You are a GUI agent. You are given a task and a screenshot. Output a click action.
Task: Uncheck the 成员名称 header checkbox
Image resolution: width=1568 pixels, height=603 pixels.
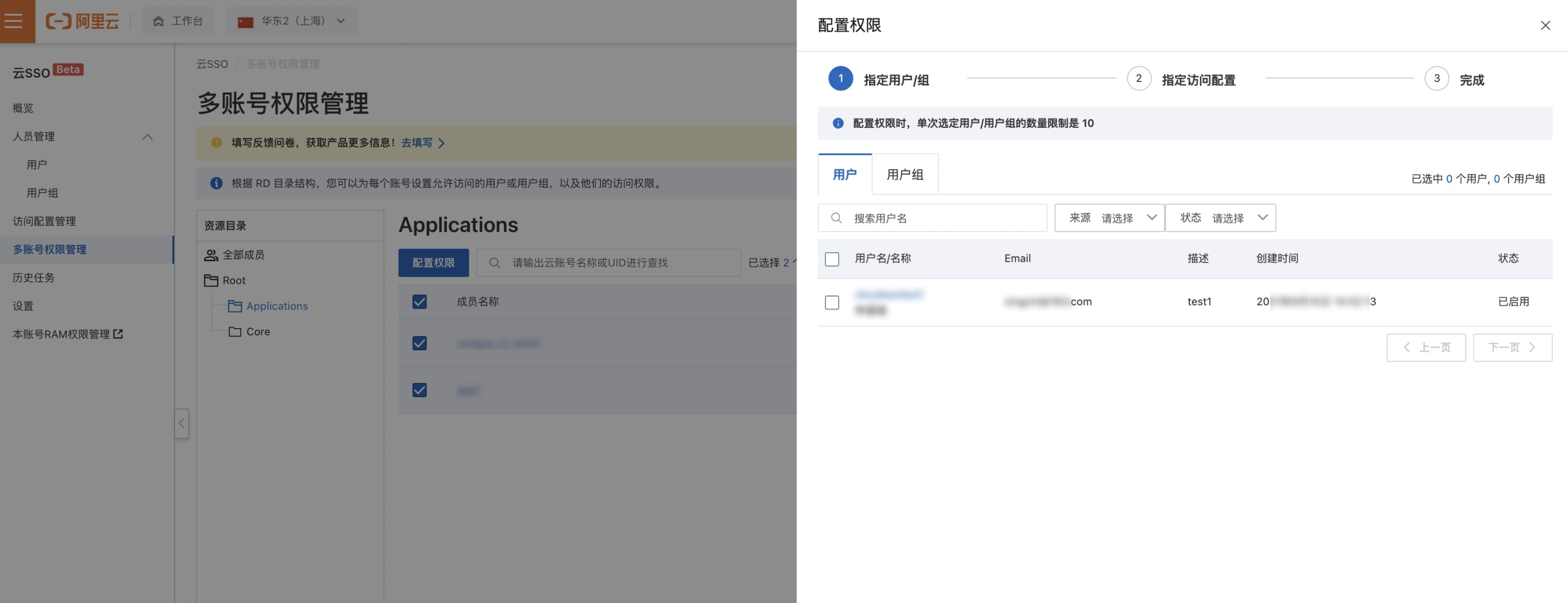tap(419, 302)
